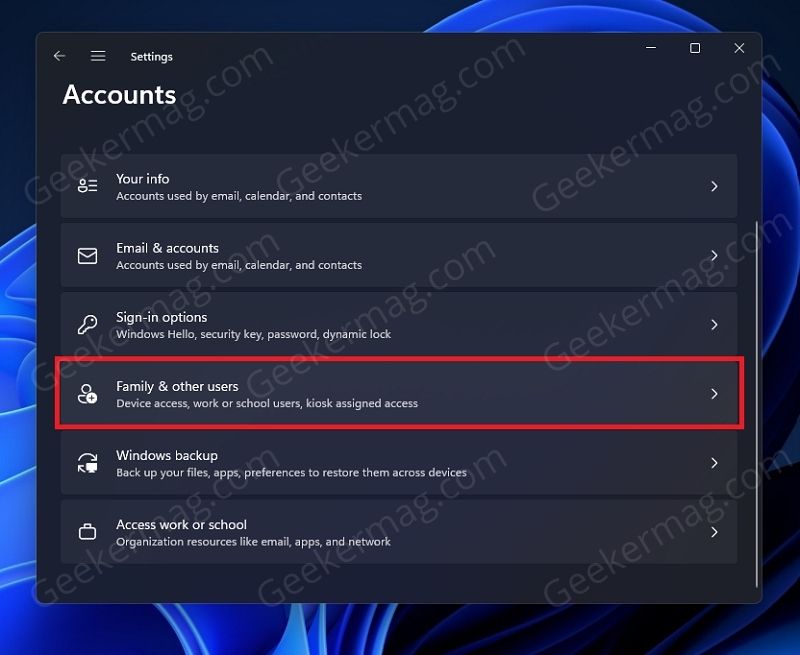Click the Your info person icon

(x=87, y=186)
